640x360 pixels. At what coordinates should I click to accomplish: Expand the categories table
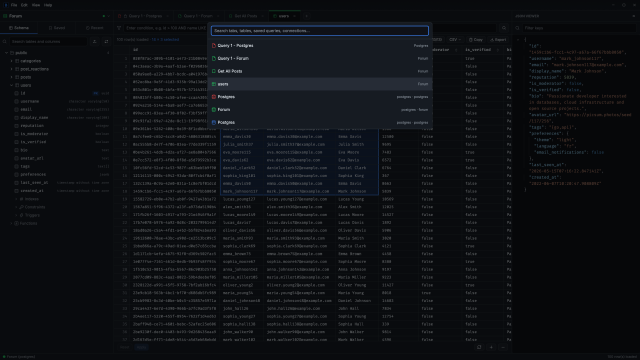point(11,61)
